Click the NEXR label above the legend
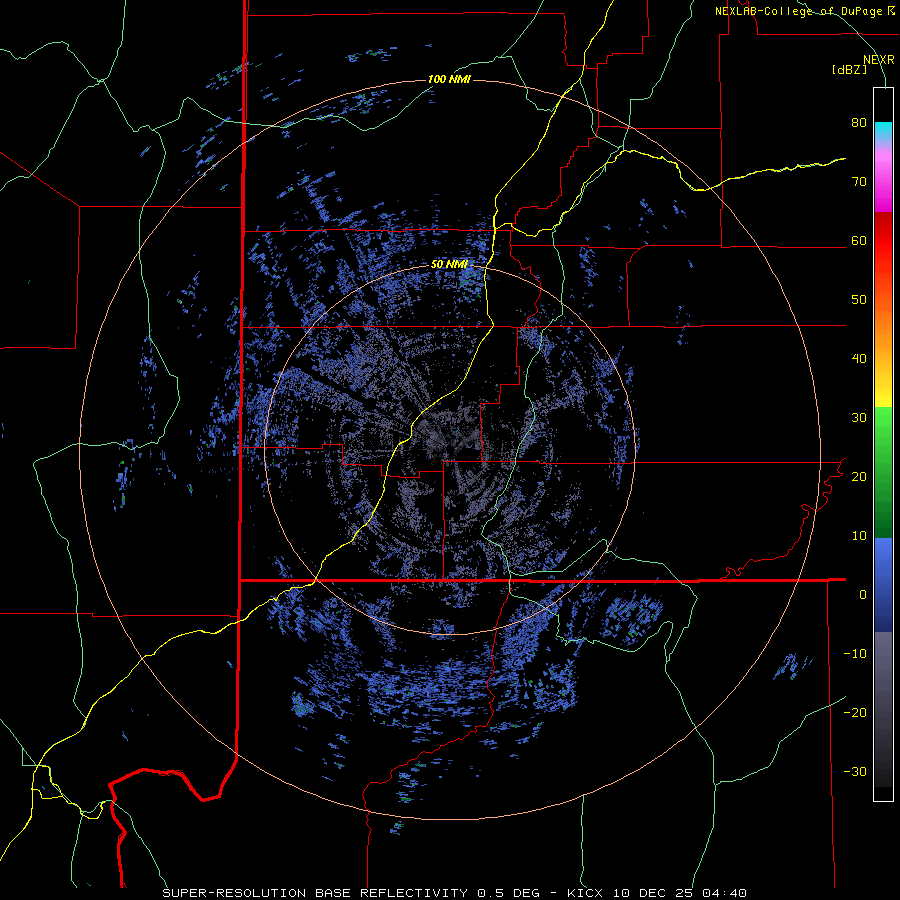900x900 pixels. 878,60
